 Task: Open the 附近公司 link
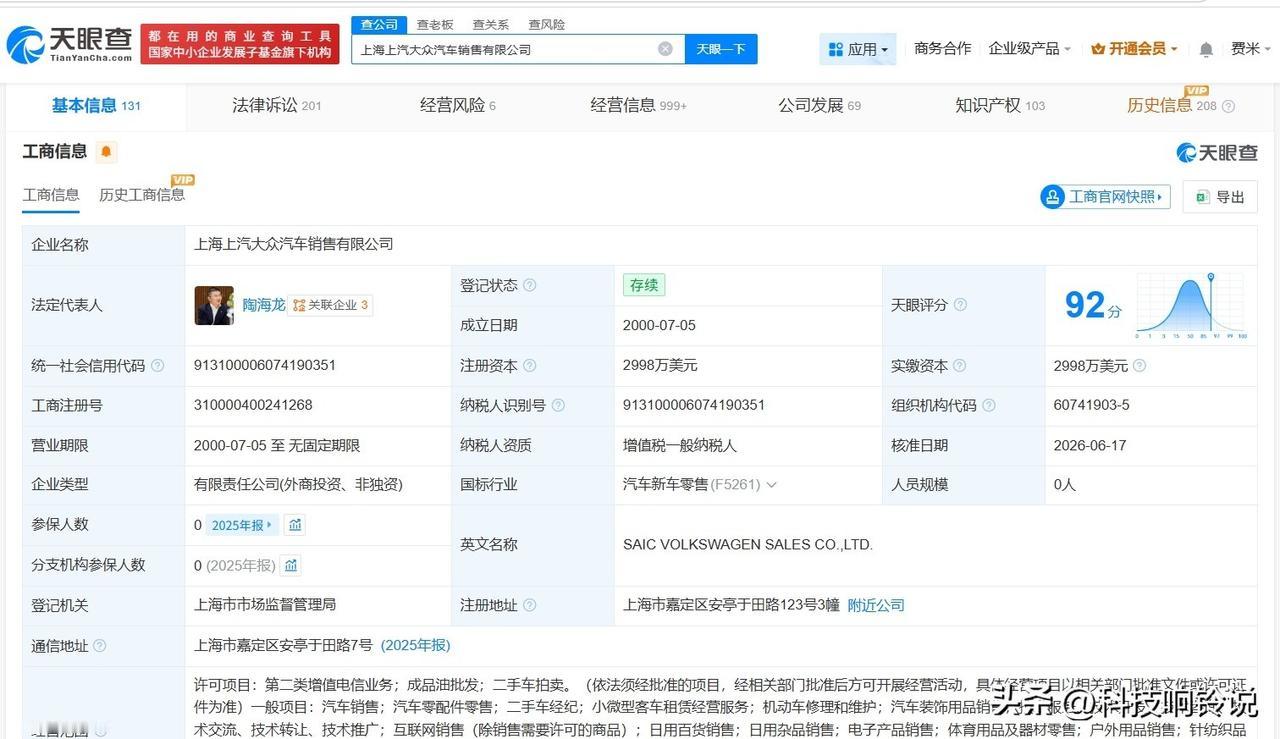click(x=876, y=605)
